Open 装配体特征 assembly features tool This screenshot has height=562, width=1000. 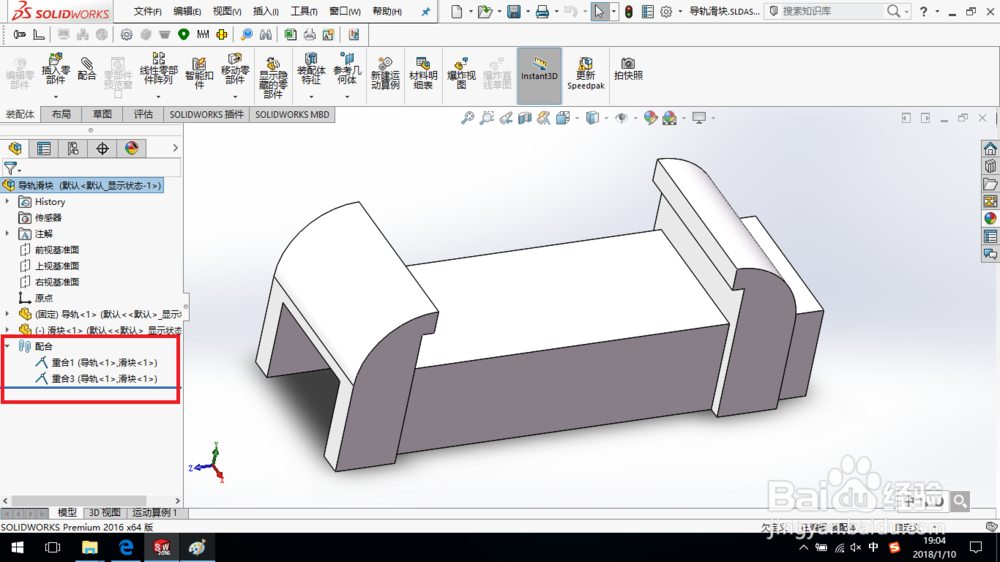coord(311,69)
